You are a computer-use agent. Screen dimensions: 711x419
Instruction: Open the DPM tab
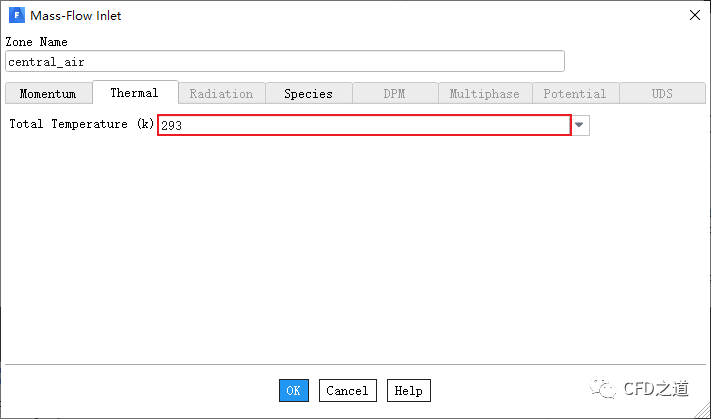click(x=394, y=93)
